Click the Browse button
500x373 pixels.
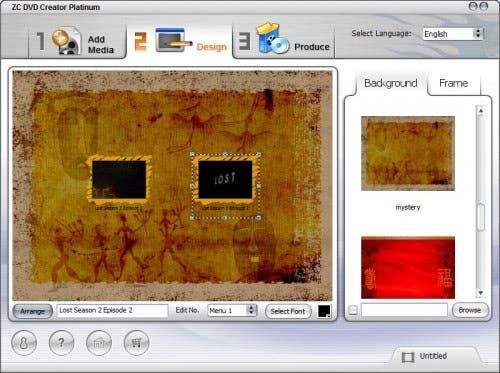pos(469,310)
